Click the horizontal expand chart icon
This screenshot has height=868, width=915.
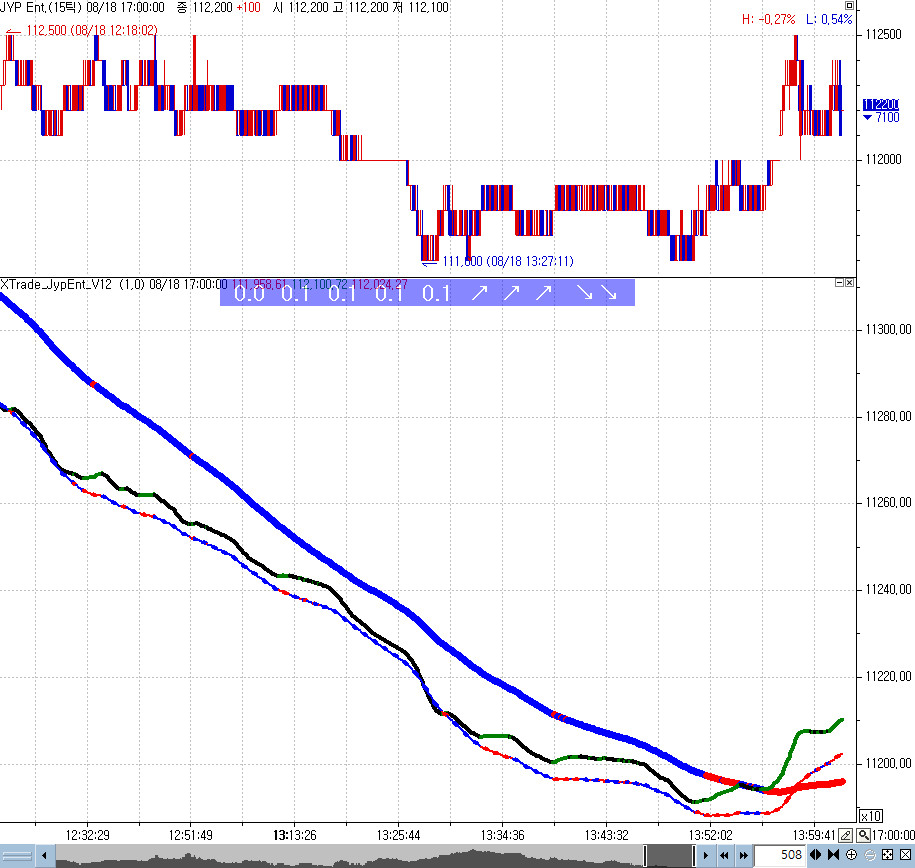(816, 855)
